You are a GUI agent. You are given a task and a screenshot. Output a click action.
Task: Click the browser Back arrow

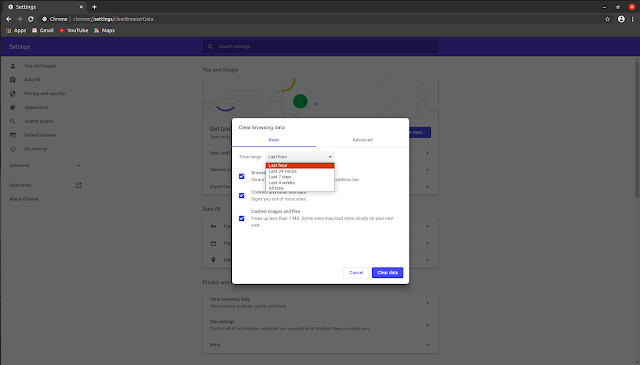pyautogui.click(x=8, y=19)
